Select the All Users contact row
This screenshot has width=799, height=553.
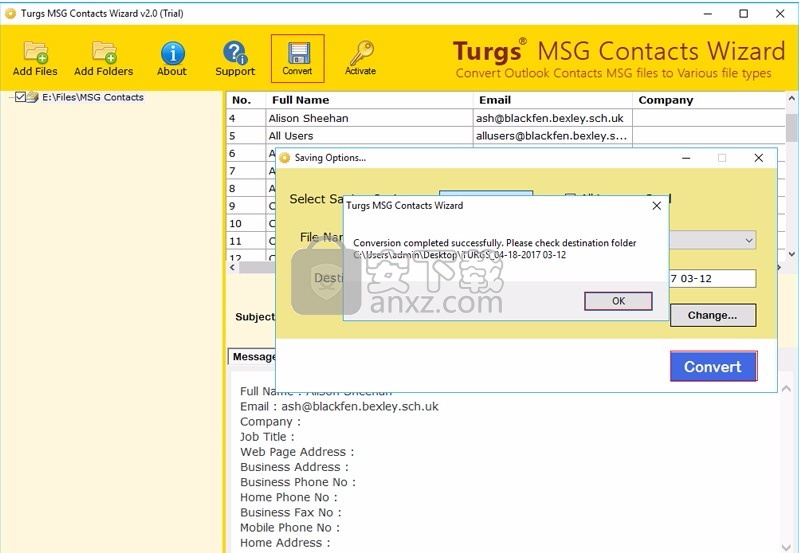click(505, 136)
